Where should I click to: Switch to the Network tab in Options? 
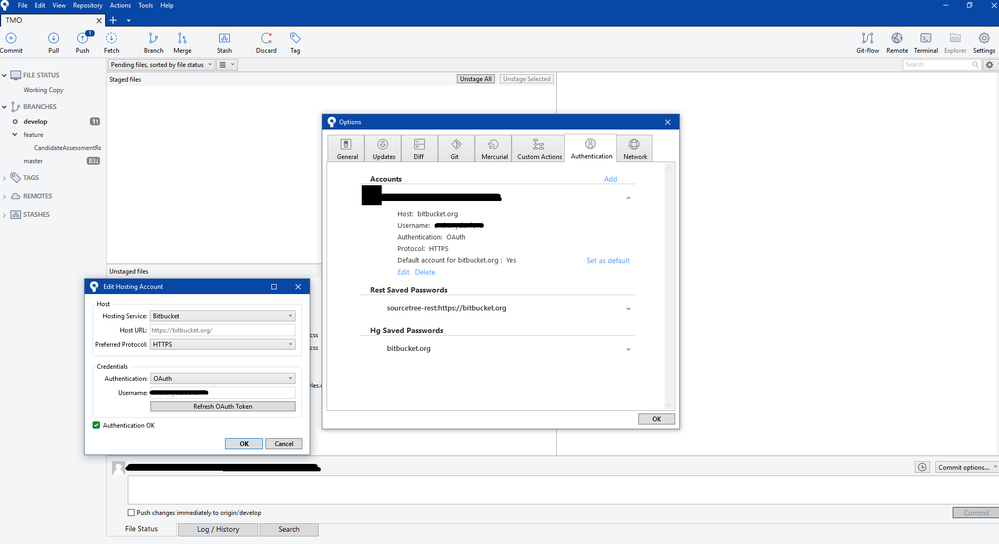tap(634, 149)
